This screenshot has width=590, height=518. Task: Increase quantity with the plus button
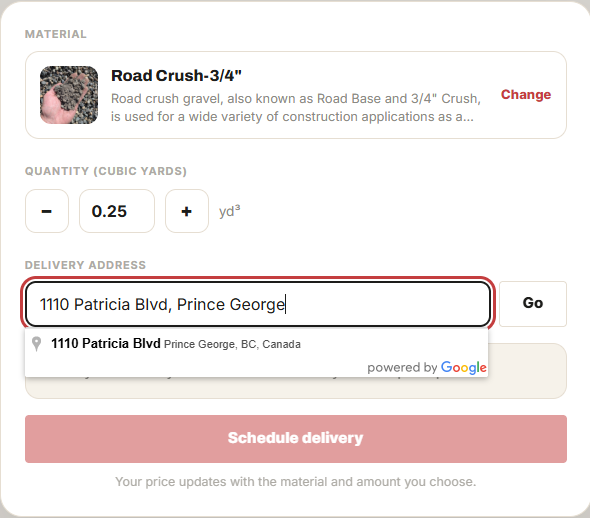187,211
